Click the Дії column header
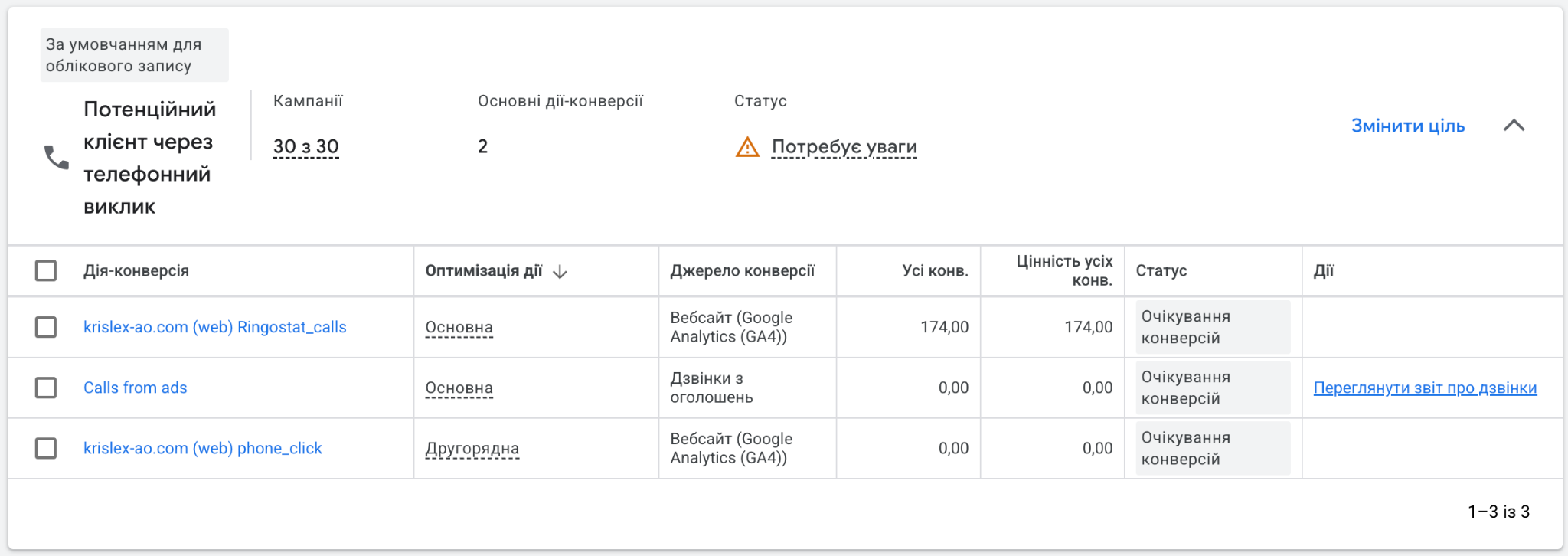Viewport: 1568px width, 556px height. (x=1324, y=270)
